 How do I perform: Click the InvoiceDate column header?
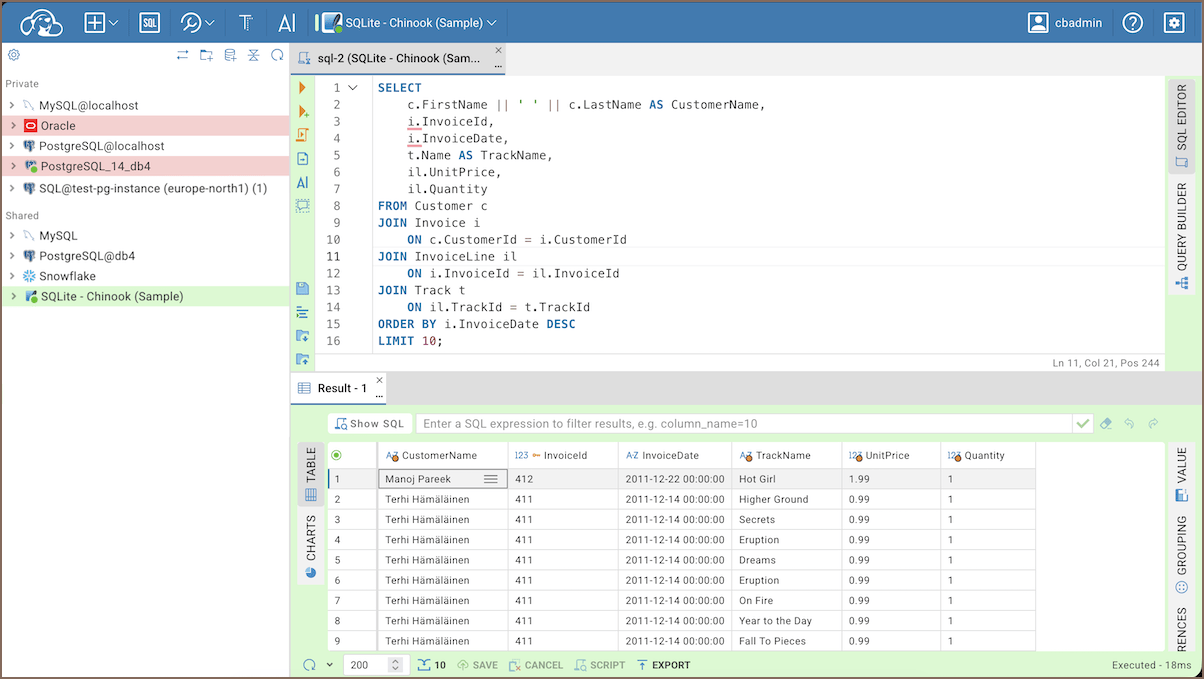coord(675,455)
